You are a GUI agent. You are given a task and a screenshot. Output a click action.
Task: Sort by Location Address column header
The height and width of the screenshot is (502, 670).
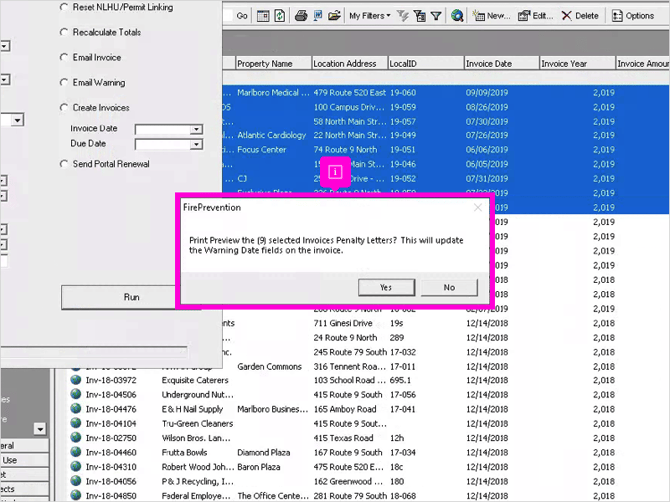350,64
